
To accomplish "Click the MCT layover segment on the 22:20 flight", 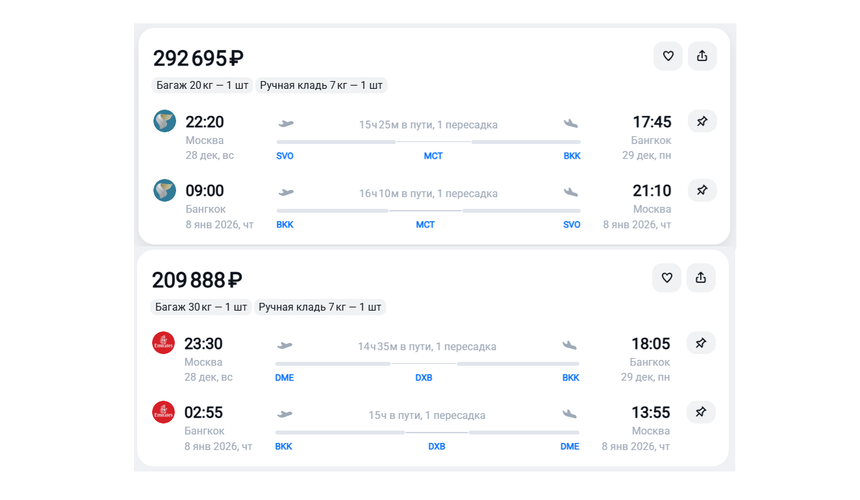I will [433, 156].
